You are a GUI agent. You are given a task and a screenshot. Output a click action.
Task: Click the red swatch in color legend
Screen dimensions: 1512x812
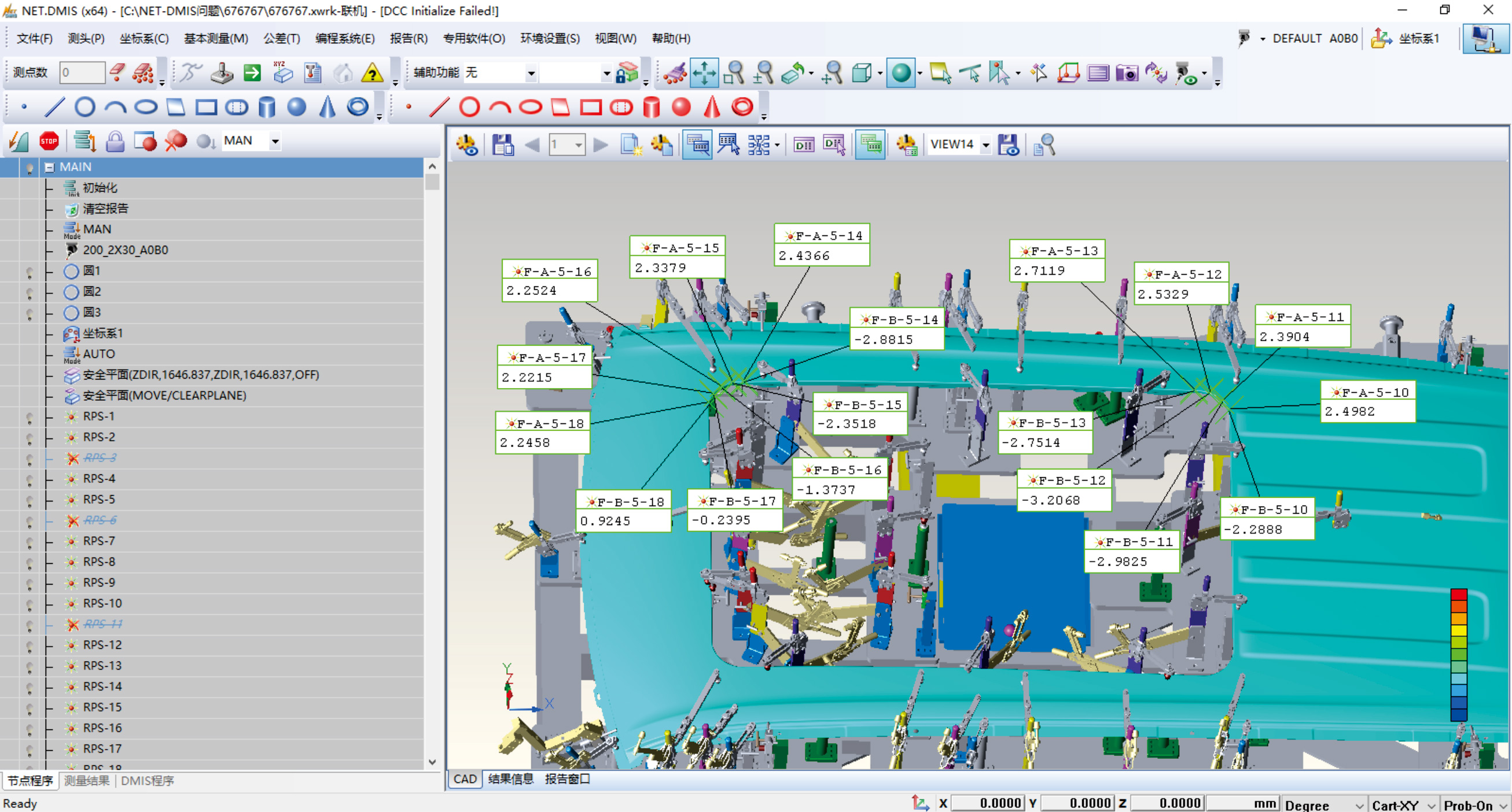tap(1459, 595)
